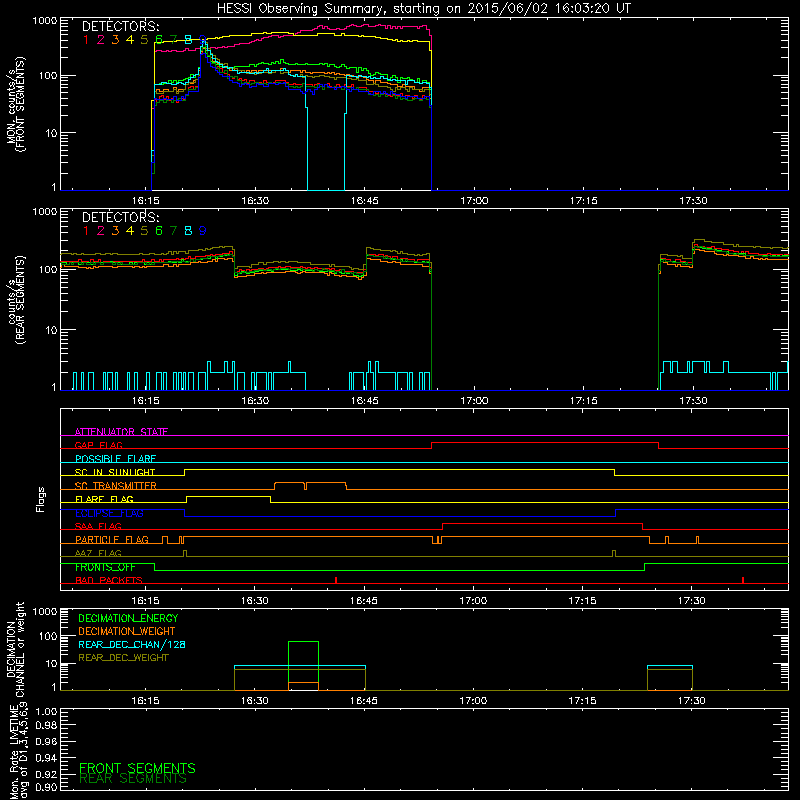
Task: Click the 0.98 value on livetime axis
Action: [x=46, y=726]
